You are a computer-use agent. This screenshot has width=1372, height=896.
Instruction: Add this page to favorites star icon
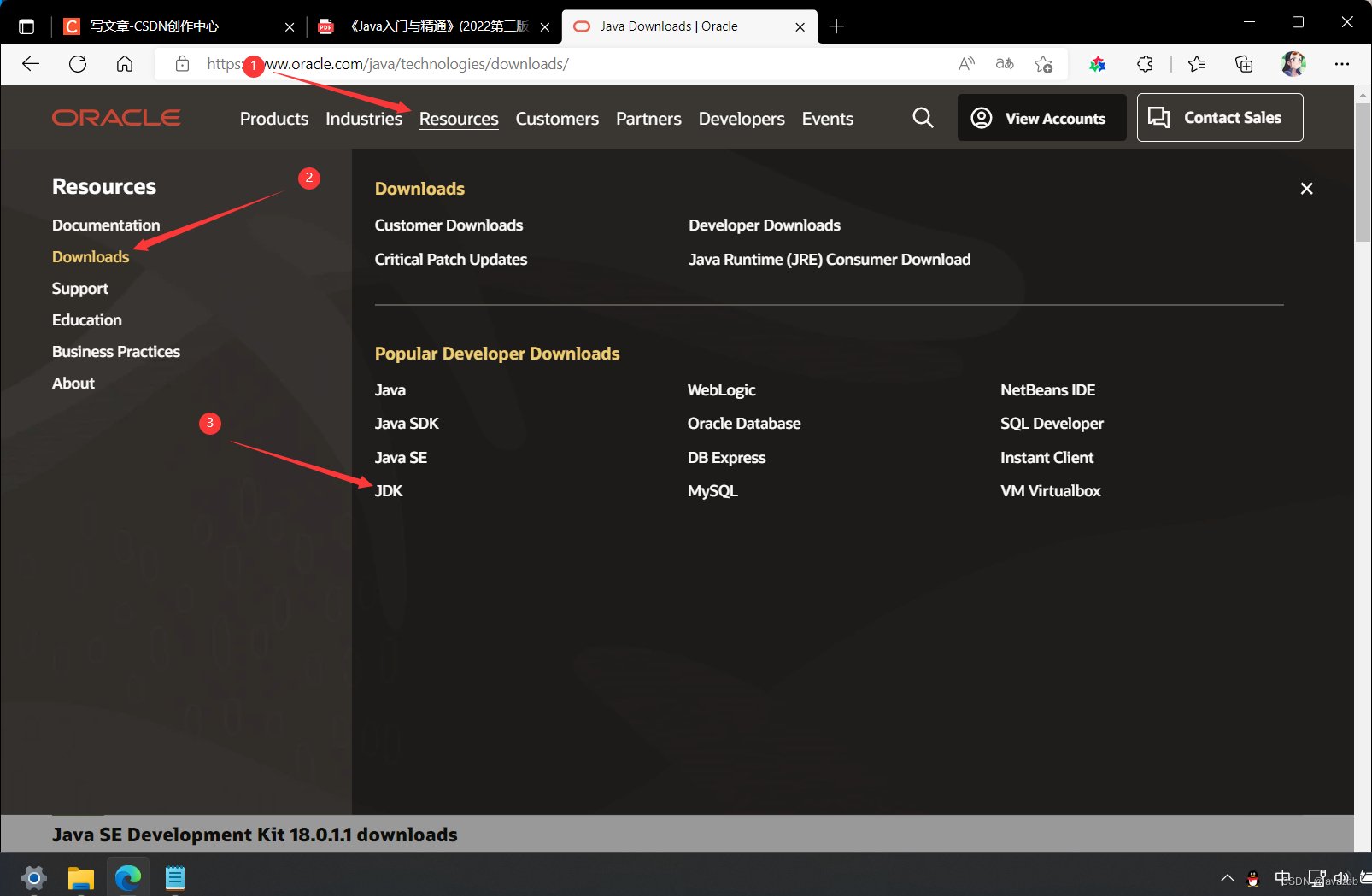(1043, 64)
